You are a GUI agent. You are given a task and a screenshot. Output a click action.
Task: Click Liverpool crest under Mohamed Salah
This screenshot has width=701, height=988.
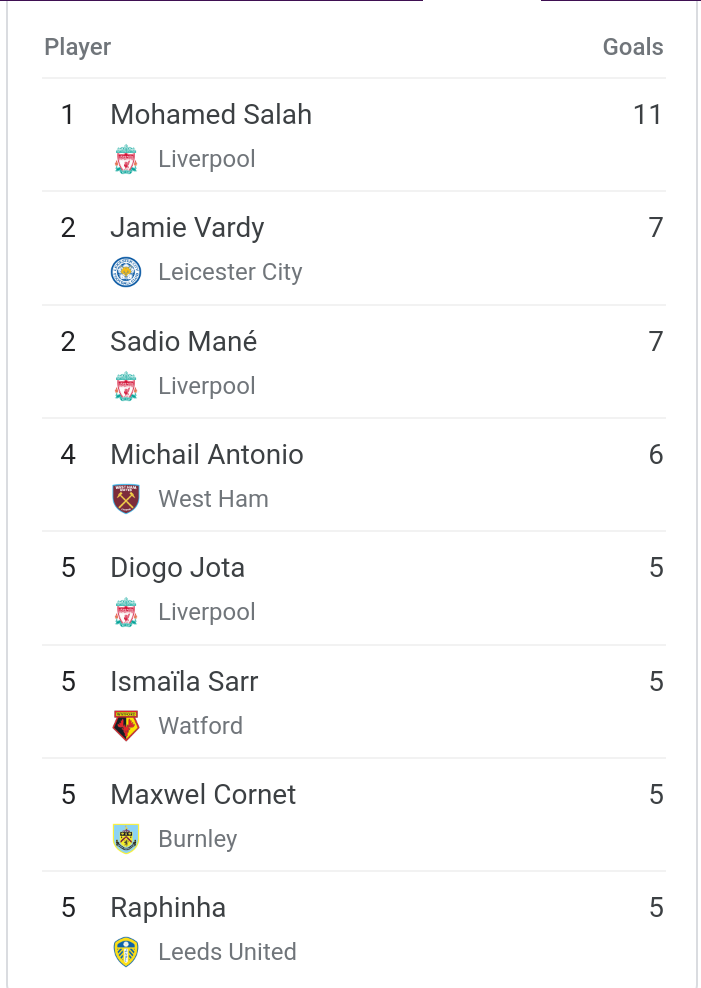(126, 160)
